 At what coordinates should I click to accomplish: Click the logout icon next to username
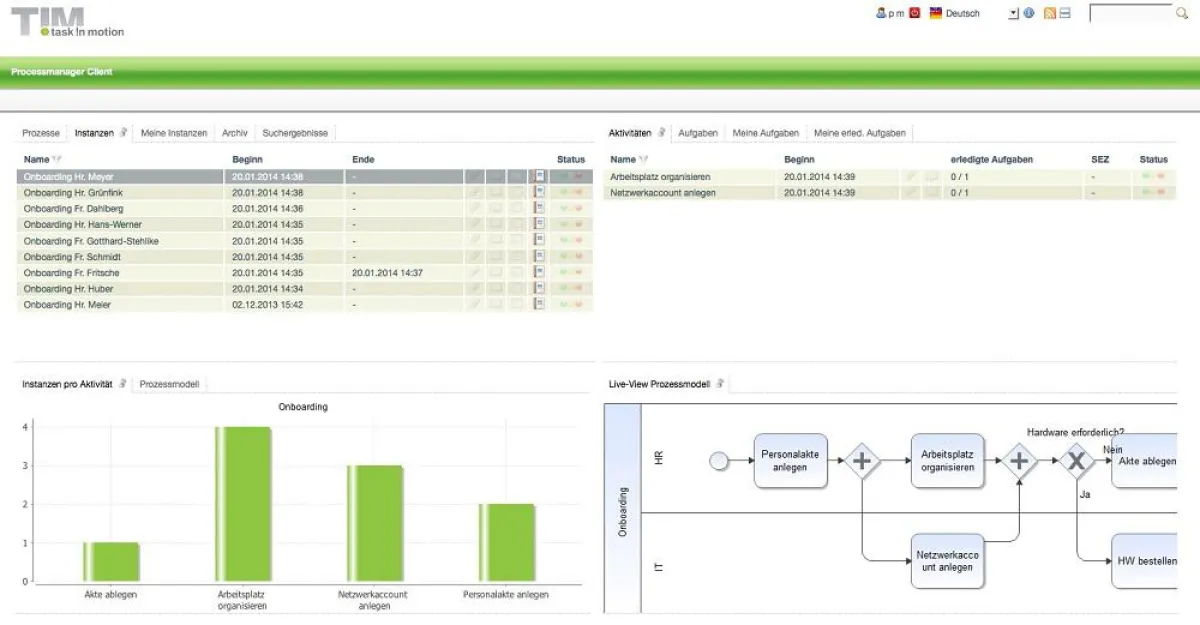pyautogui.click(x=916, y=12)
